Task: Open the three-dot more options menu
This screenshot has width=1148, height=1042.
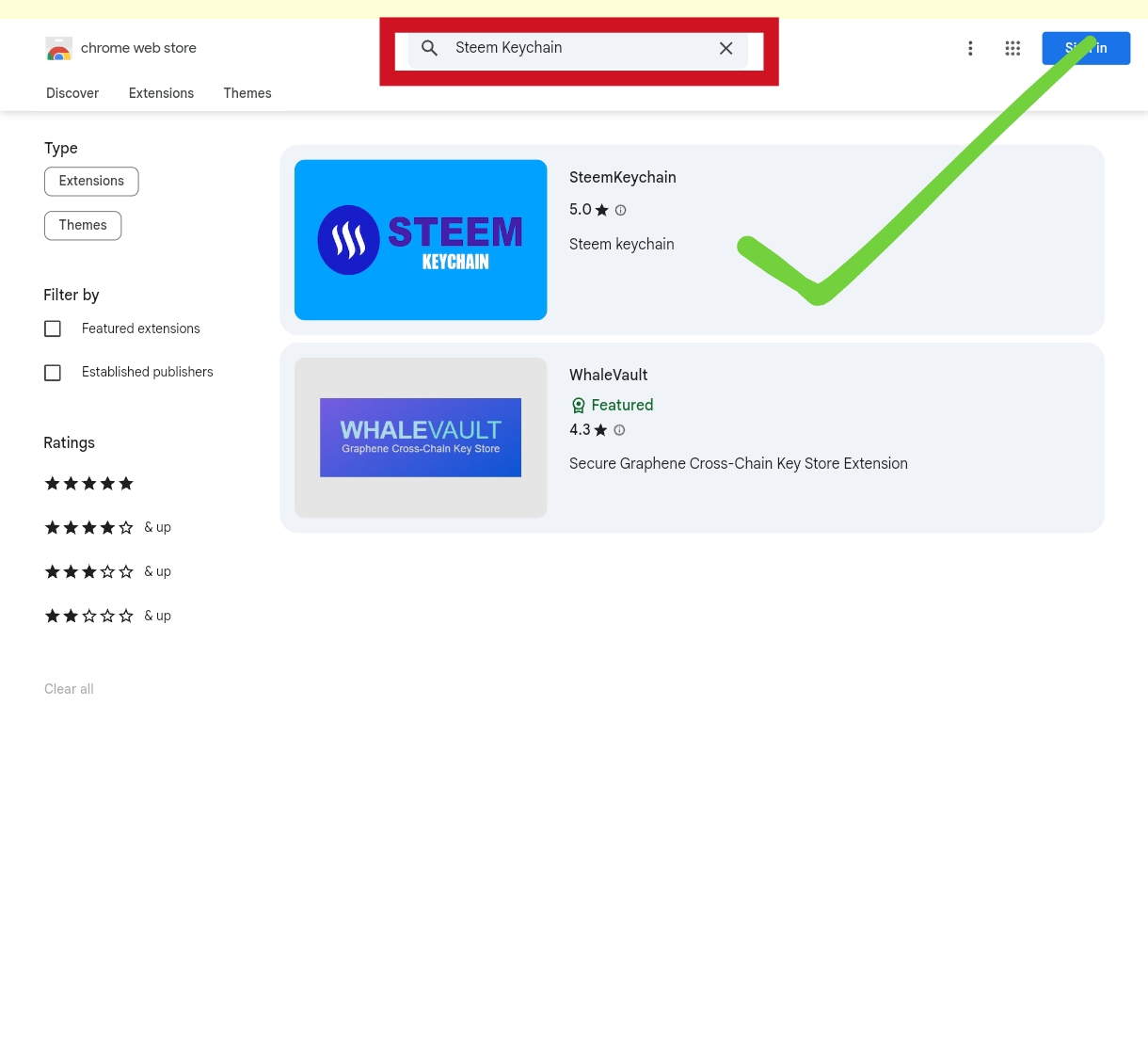Action: tap(970, 48)
